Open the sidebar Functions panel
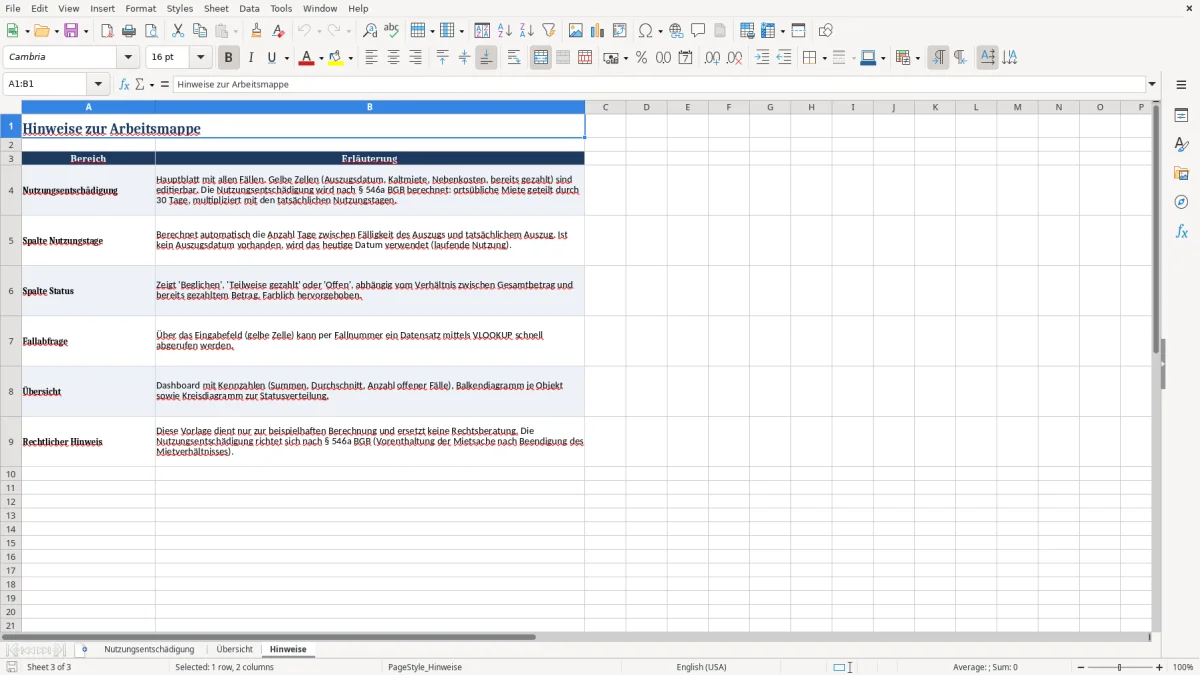The image size is (1200, 675). click(1181, 231)
